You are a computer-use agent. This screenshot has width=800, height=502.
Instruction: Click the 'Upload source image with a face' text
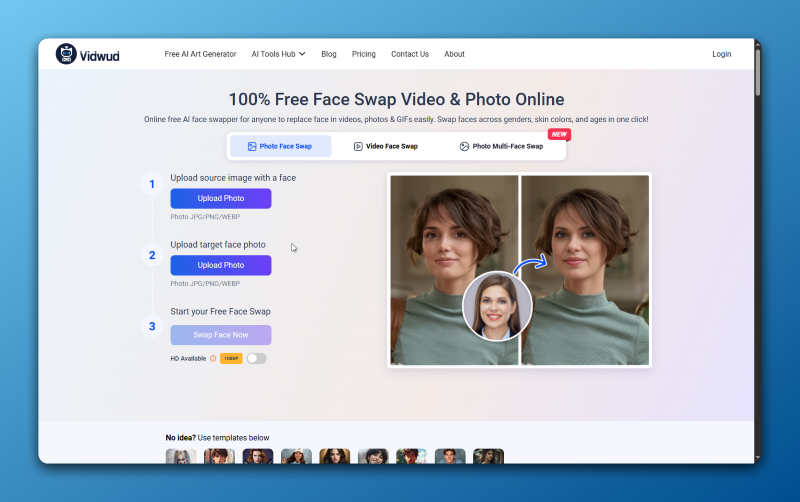coord(233,178)
